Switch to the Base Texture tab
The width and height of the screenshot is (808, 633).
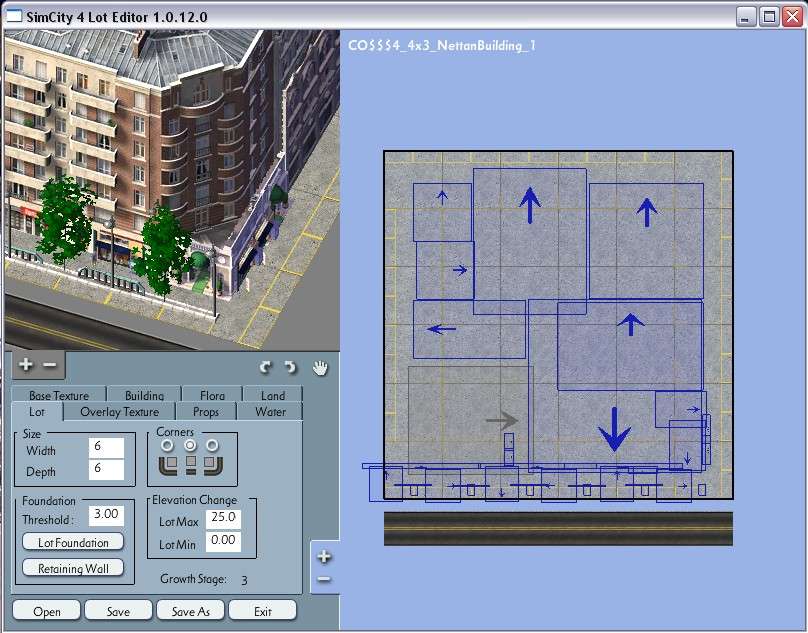pyautogui.click(x=59, y=394)
